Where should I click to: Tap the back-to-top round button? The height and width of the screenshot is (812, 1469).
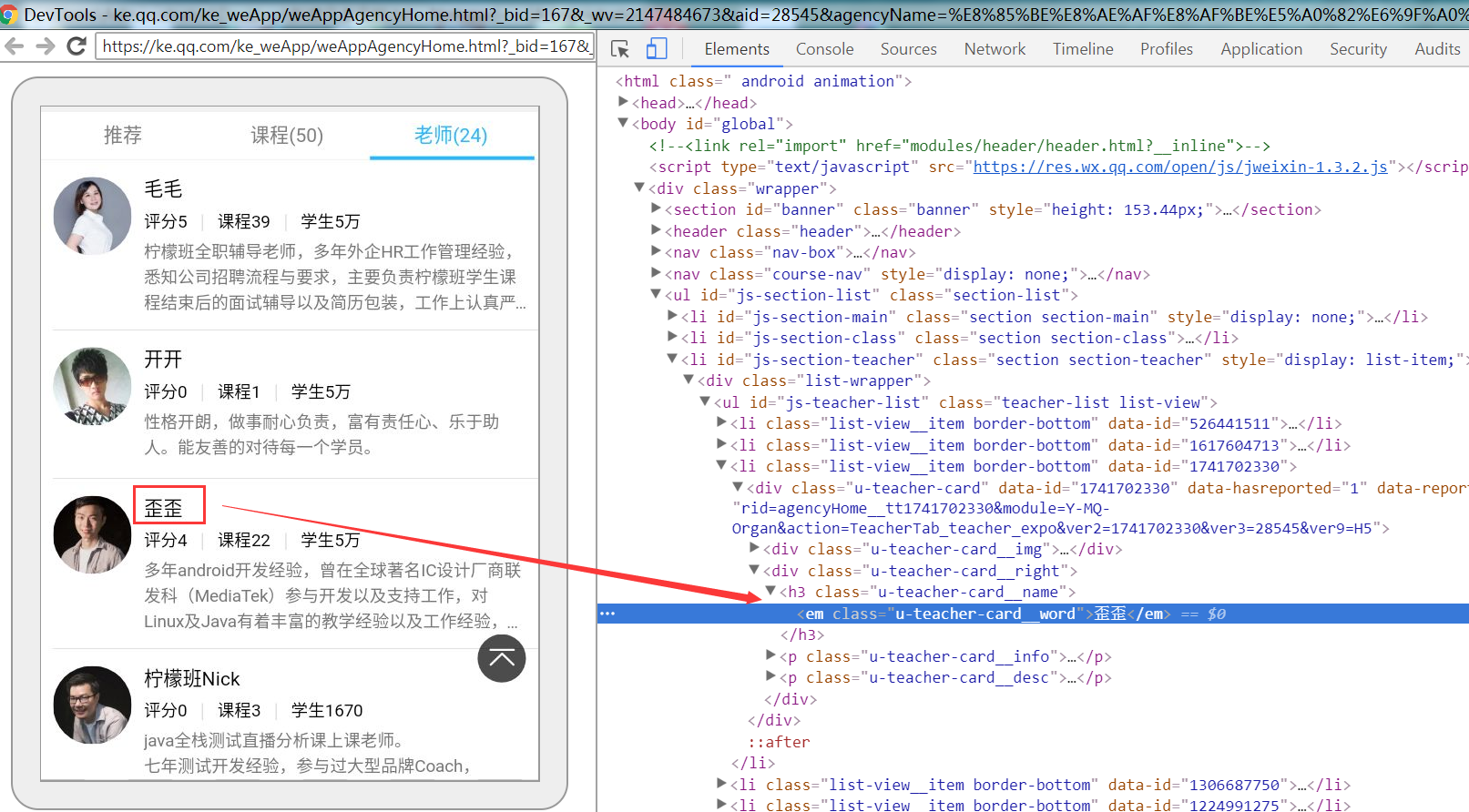502,658
